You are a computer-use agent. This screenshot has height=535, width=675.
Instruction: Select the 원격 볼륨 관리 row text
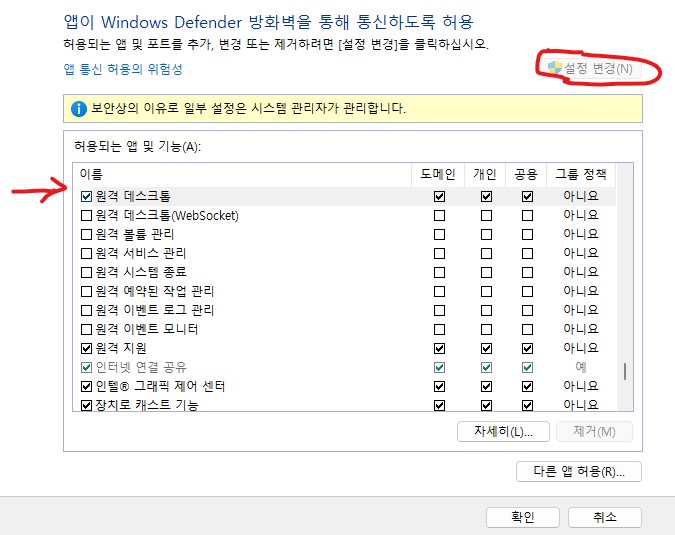click(x=135, y=234)
